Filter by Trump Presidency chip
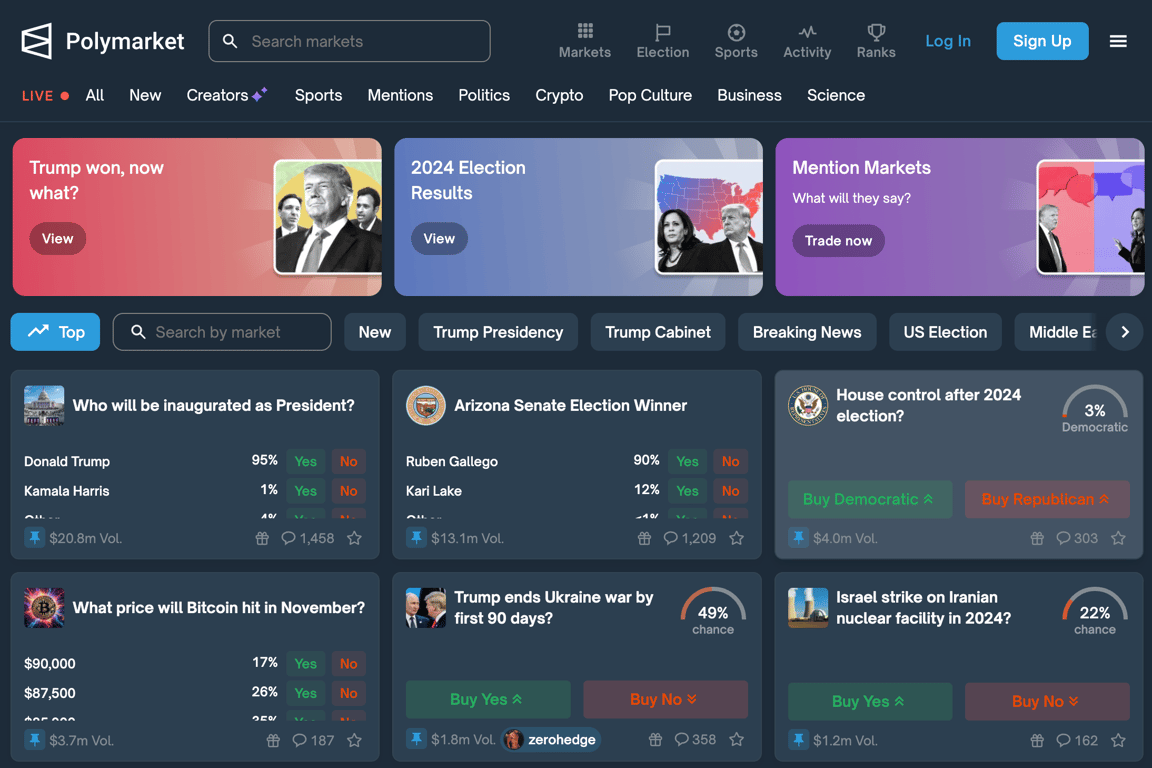The height and width of the screenshot is (768, 1152). click(x=498, y=332)
